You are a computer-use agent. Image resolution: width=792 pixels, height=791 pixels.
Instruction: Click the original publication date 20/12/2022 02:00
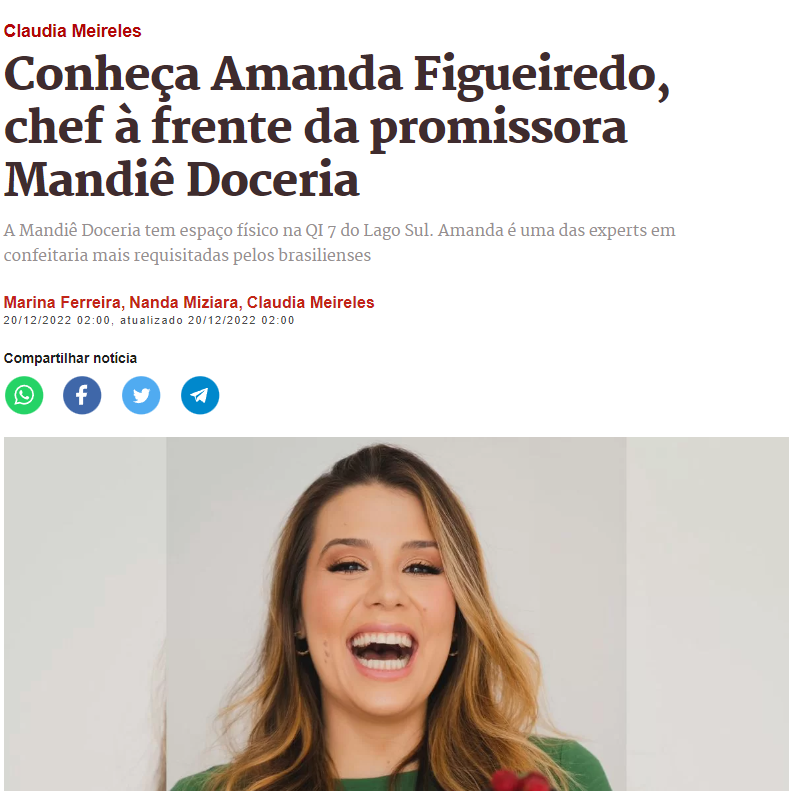click(57, 320)
